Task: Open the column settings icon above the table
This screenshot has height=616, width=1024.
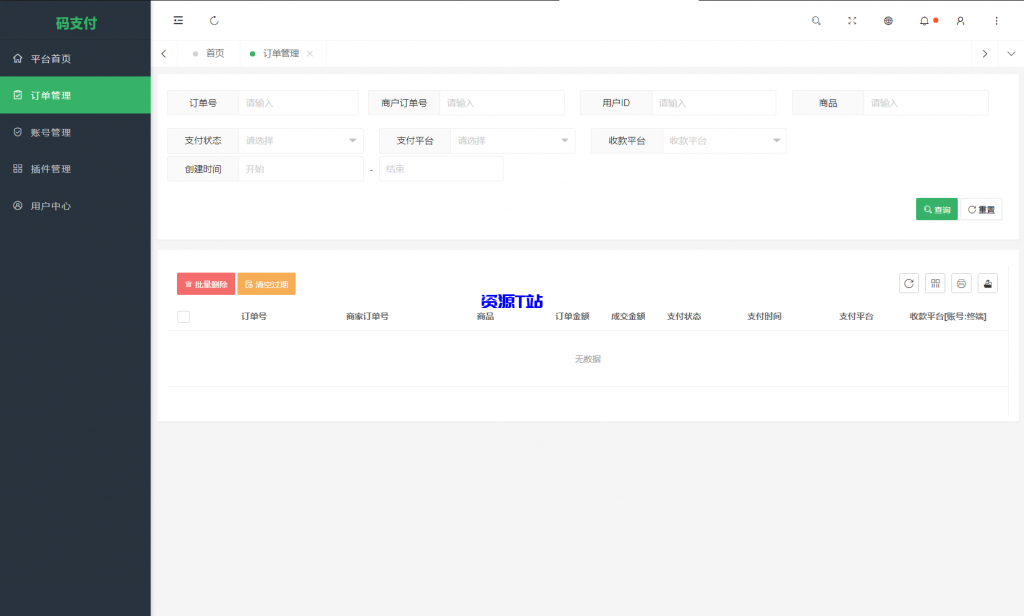Action: 934,283
